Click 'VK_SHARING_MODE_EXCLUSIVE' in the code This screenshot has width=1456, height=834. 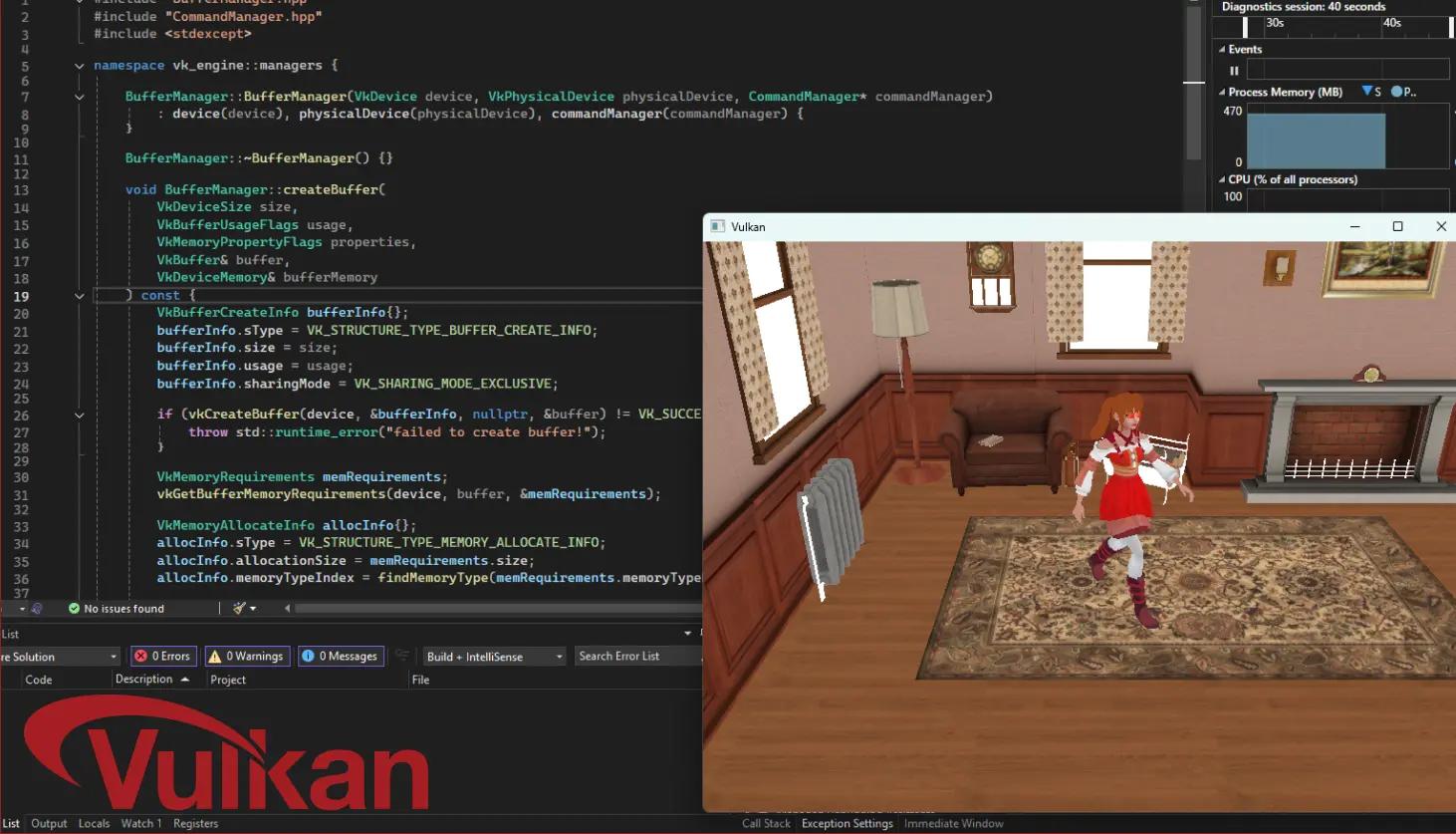(x=452, y=384)
